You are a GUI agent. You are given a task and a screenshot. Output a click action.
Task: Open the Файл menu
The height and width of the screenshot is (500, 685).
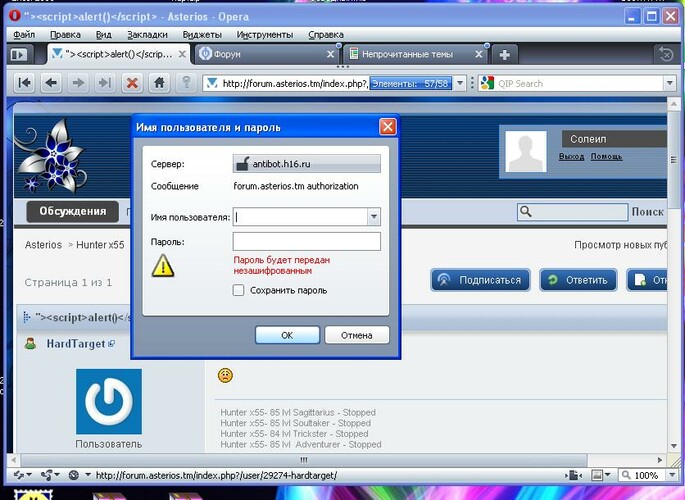(24, 34)
